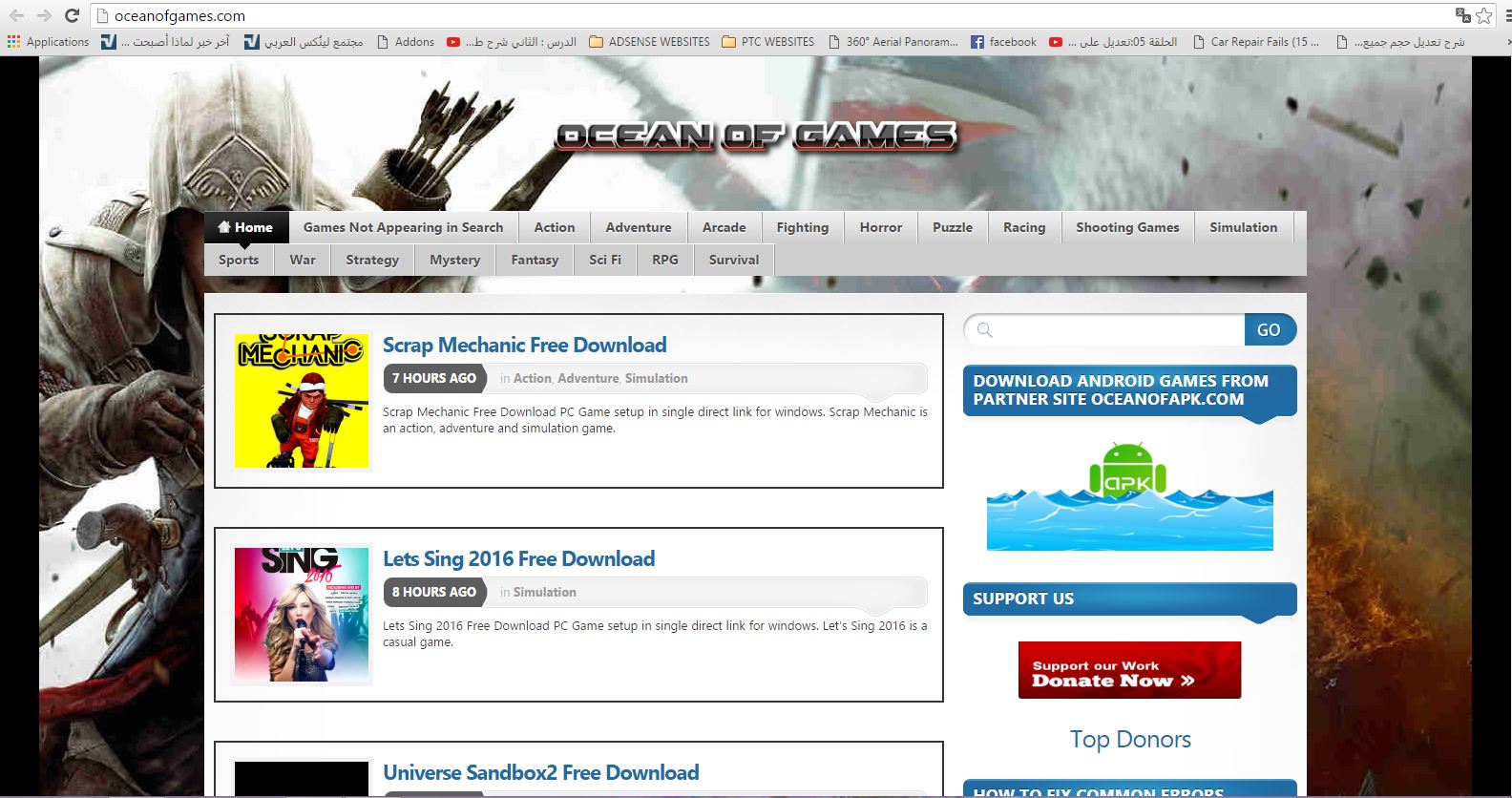1512x798 pixels.
Task: Select the Puzzle category
Action: (x=953, y=227)
